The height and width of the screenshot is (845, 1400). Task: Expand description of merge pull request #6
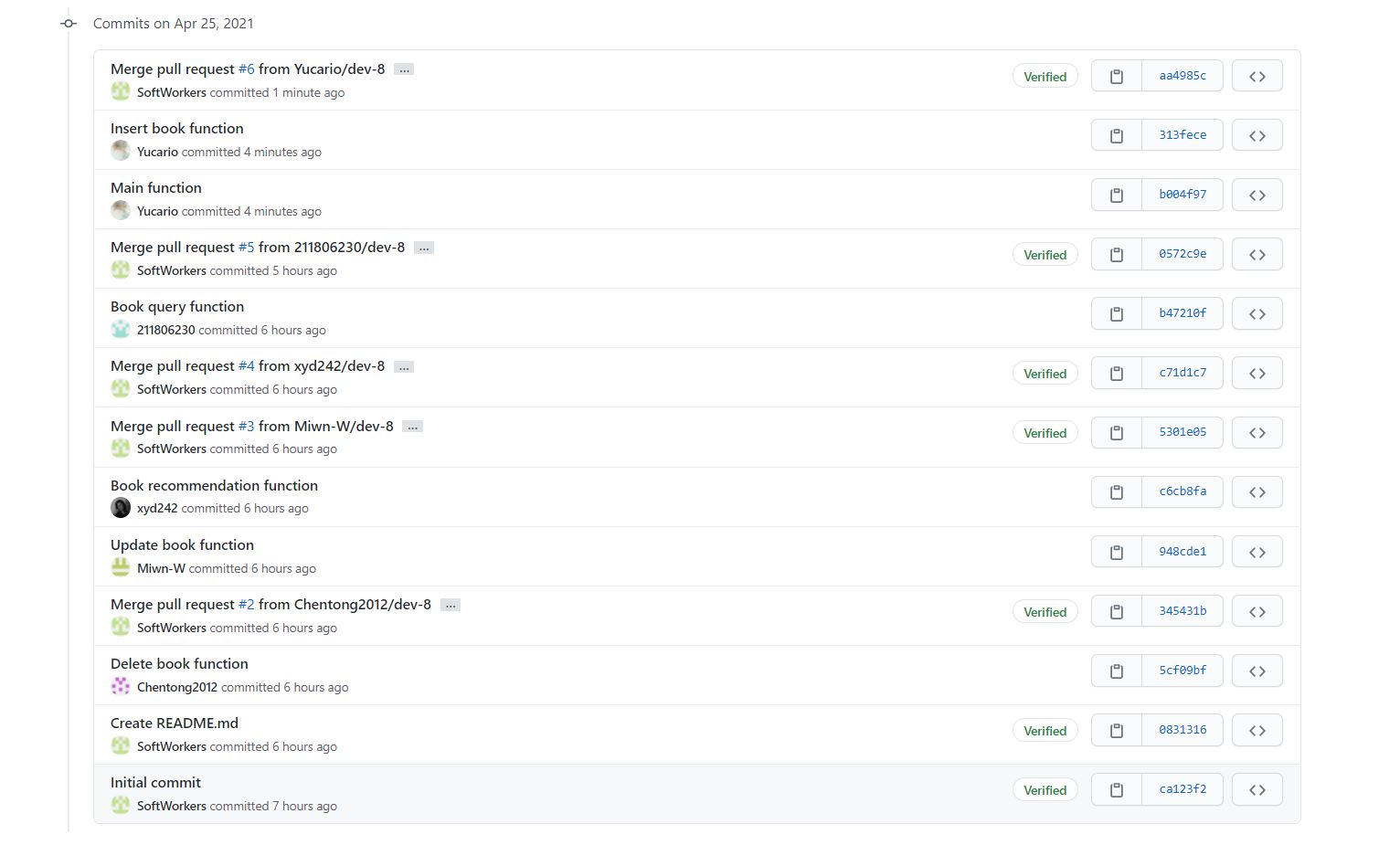point(404,69)
